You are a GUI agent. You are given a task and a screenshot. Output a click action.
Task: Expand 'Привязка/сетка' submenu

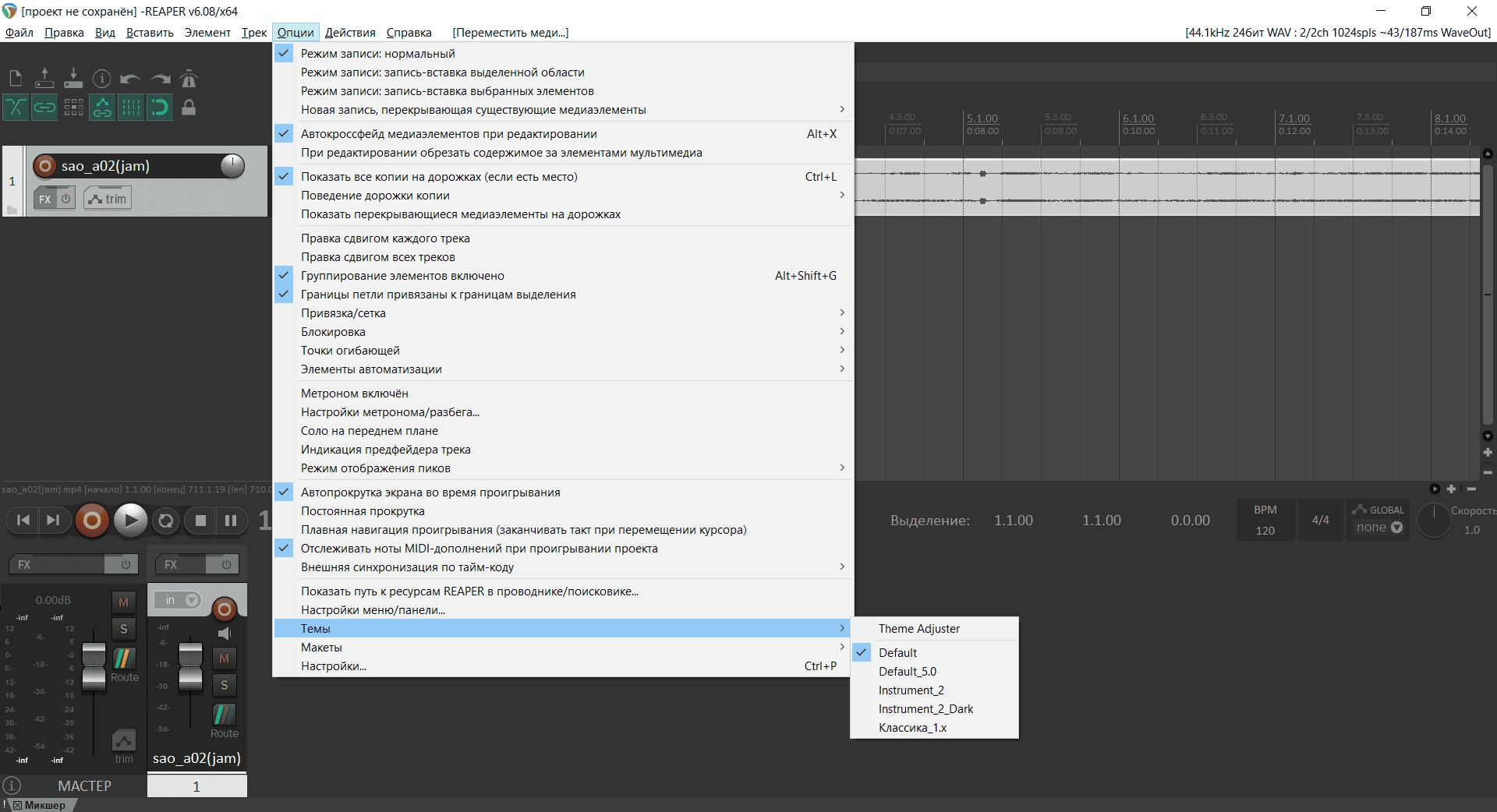(x=563, y=313)
